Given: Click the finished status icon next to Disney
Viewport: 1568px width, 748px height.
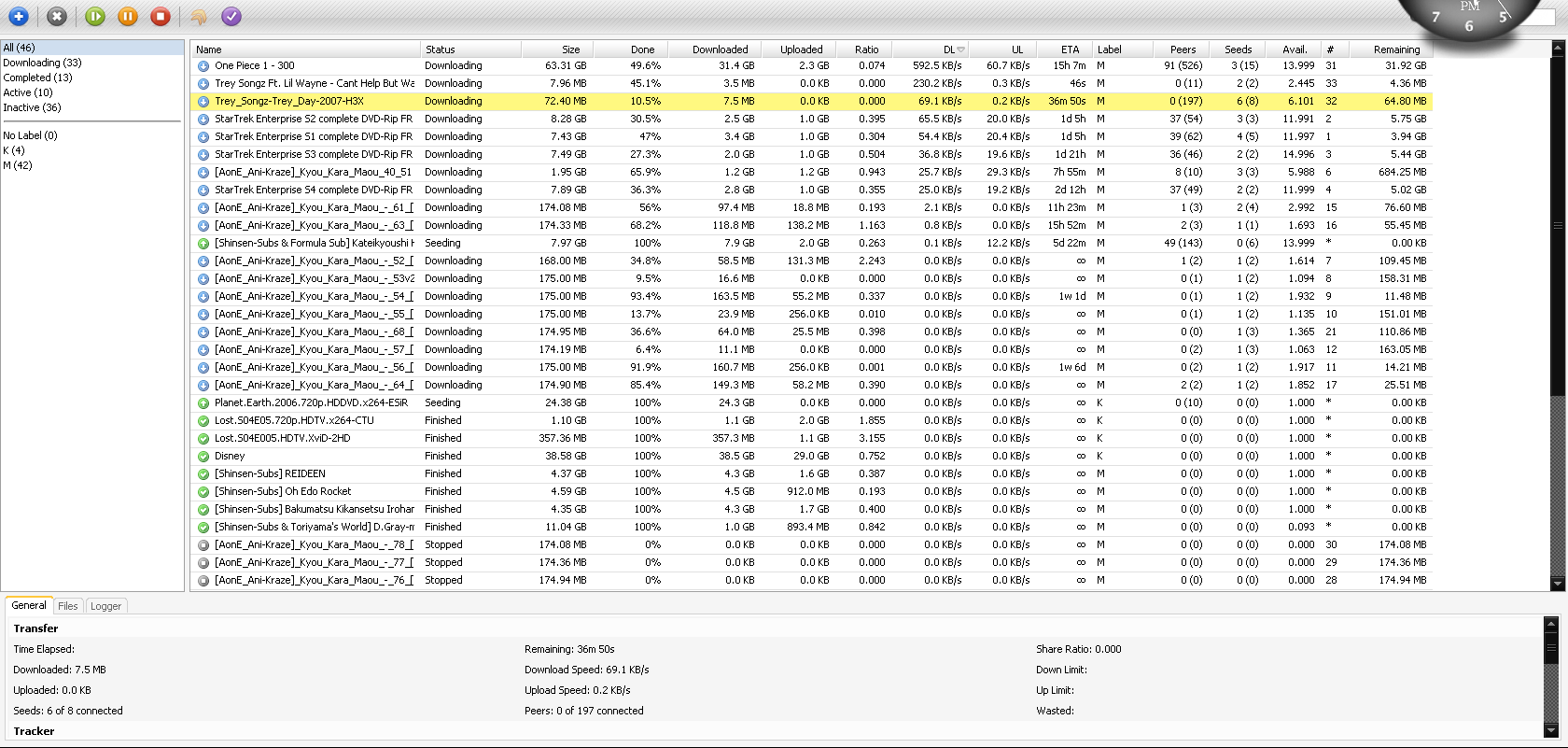Looking at the screenshot, I should coord(203,457).
